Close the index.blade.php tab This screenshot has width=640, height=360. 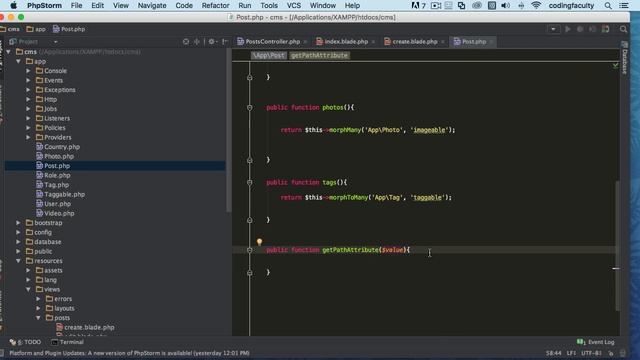point(373,42)
